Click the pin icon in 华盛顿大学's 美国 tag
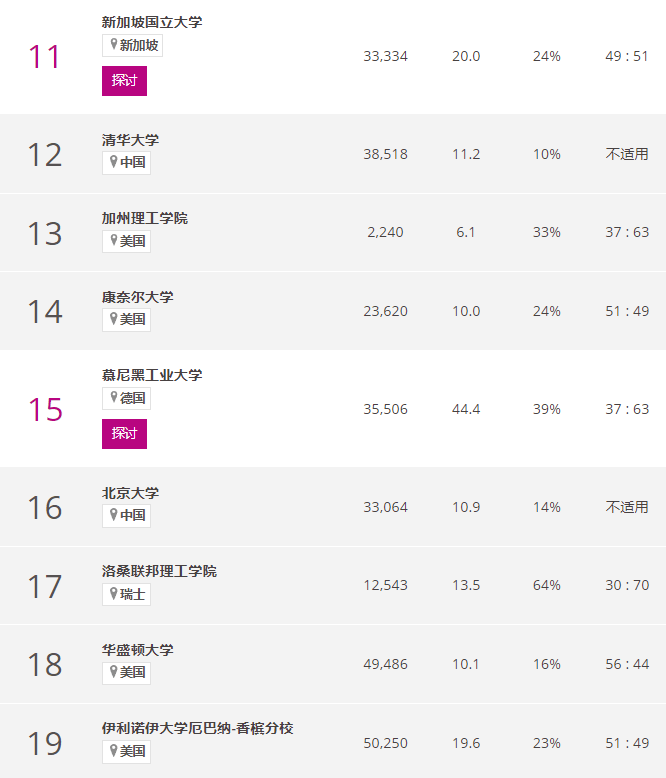Screen dimensions: 666x778 (x=114, y=672)
